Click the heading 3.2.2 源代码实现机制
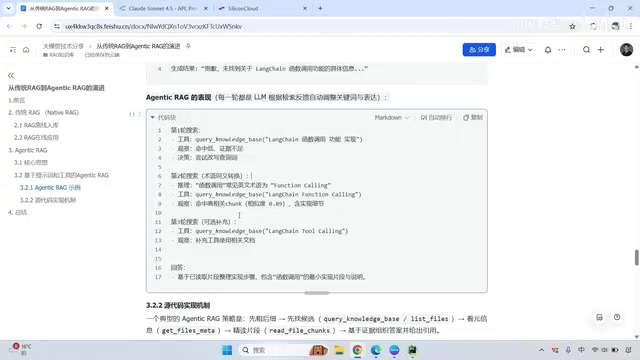The image size is (640, 360). tap(178, 305)
